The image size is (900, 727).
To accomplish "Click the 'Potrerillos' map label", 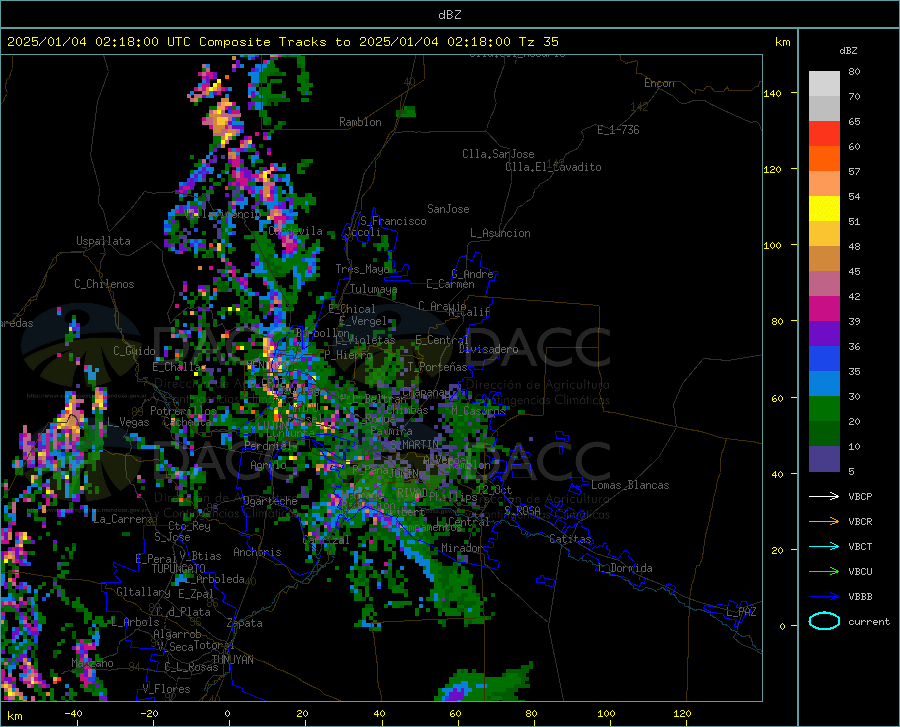I will point(183,411).
